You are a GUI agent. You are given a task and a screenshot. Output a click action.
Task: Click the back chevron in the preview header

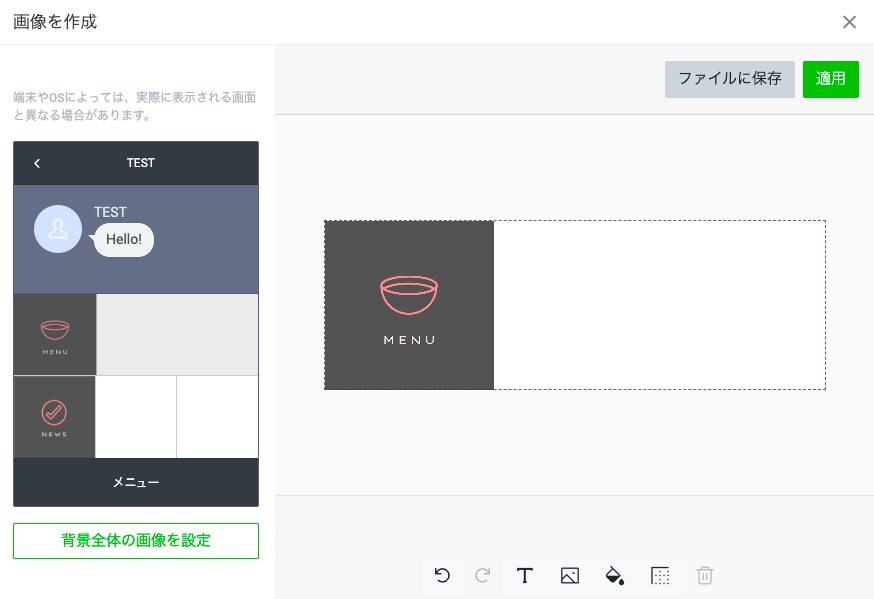coord(36,163)
